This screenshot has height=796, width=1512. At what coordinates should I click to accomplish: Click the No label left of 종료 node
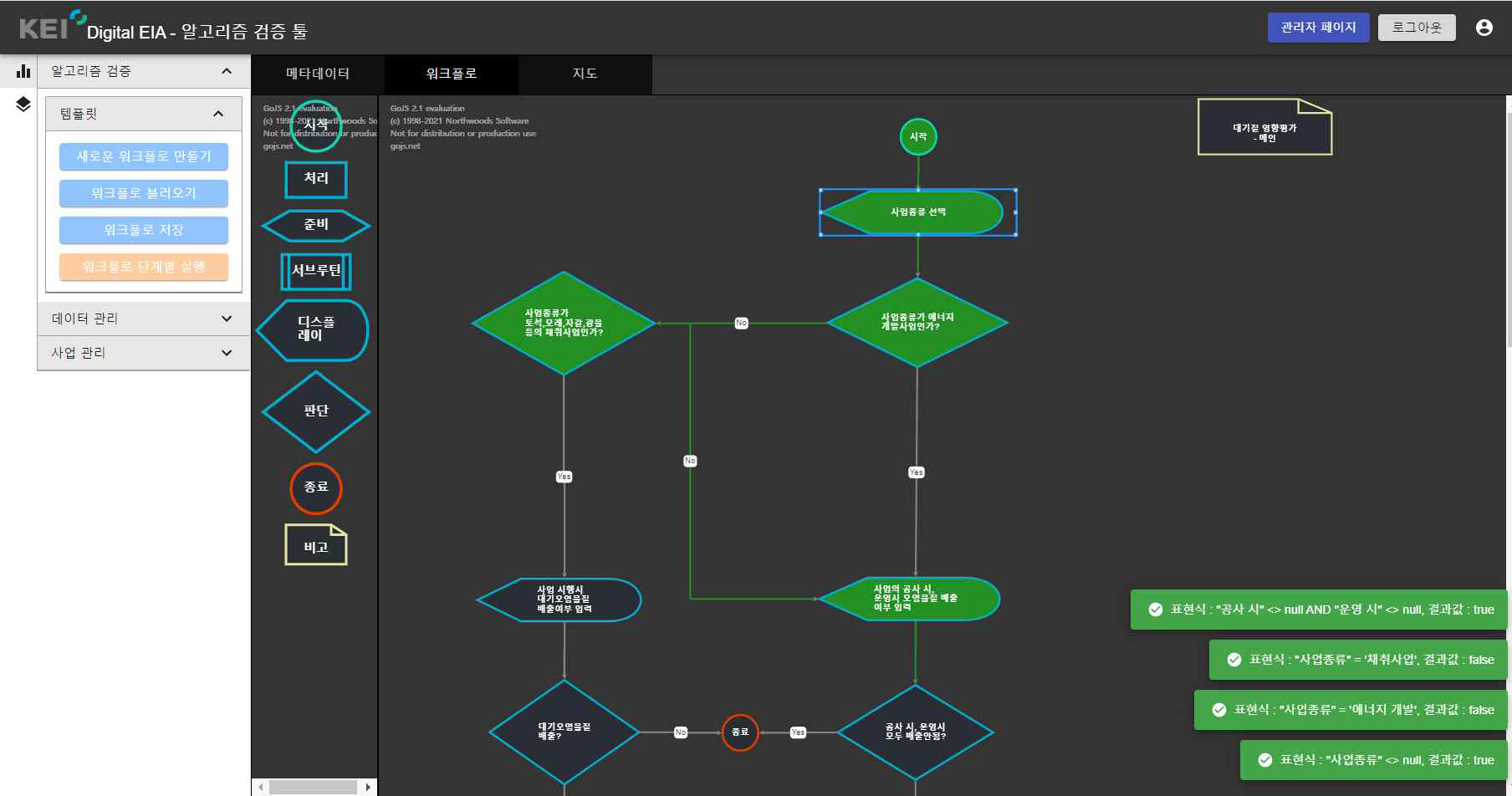[x=681, y=732]
